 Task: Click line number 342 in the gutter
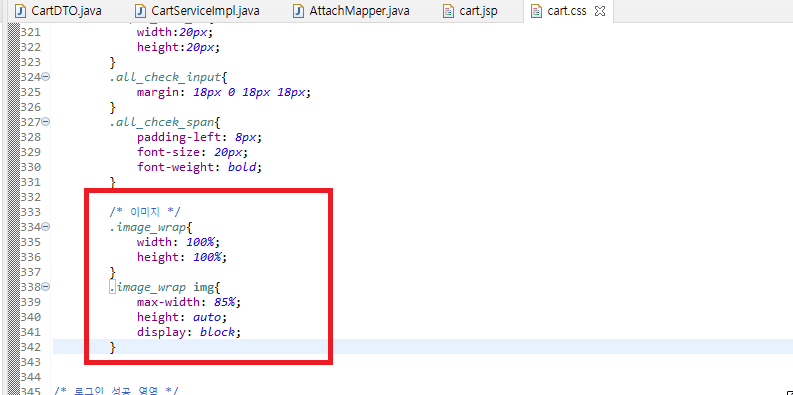tap(30, 347)
